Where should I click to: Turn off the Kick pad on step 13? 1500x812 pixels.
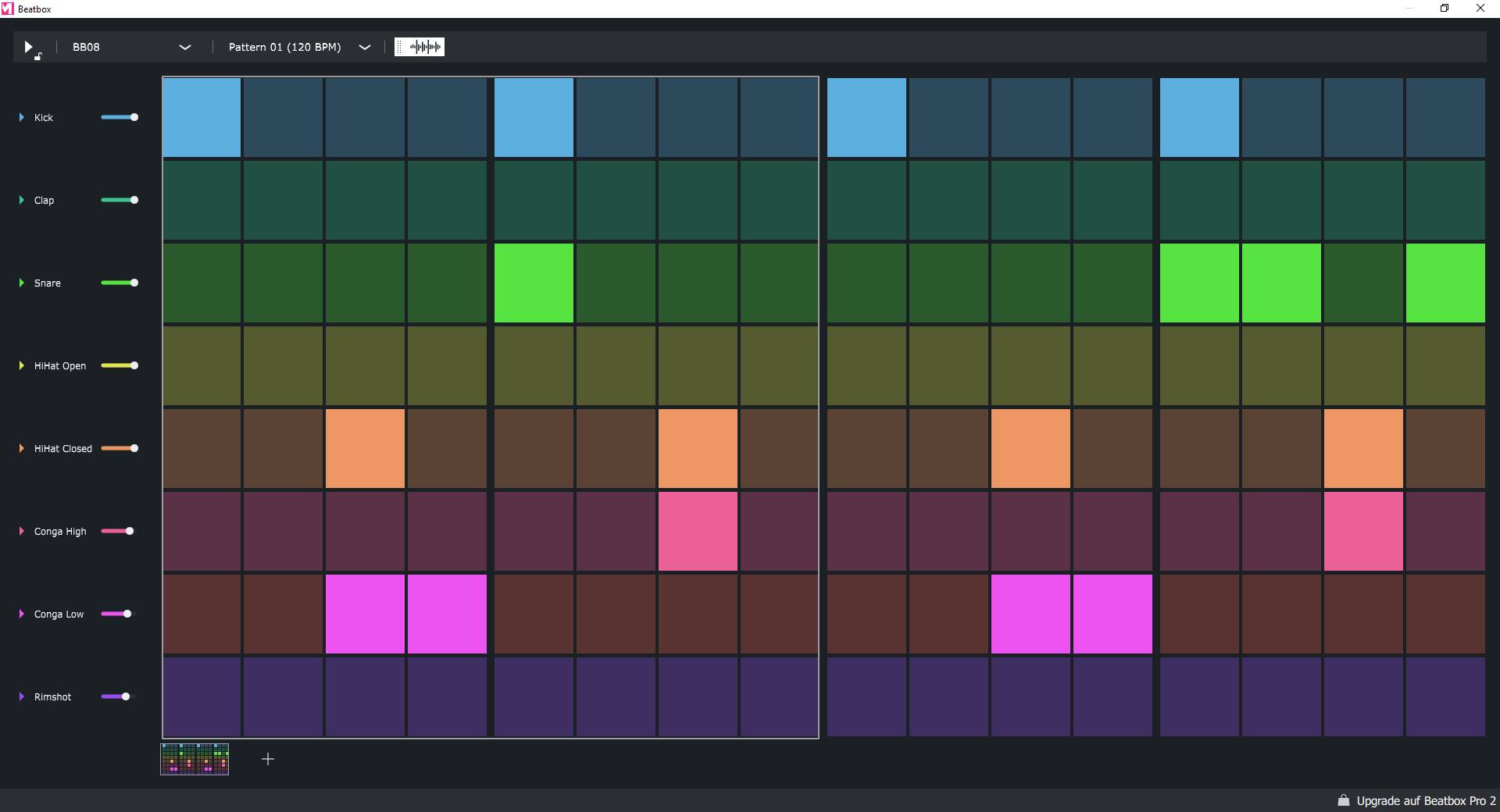pyautogui.click(x=1199, y=117)
